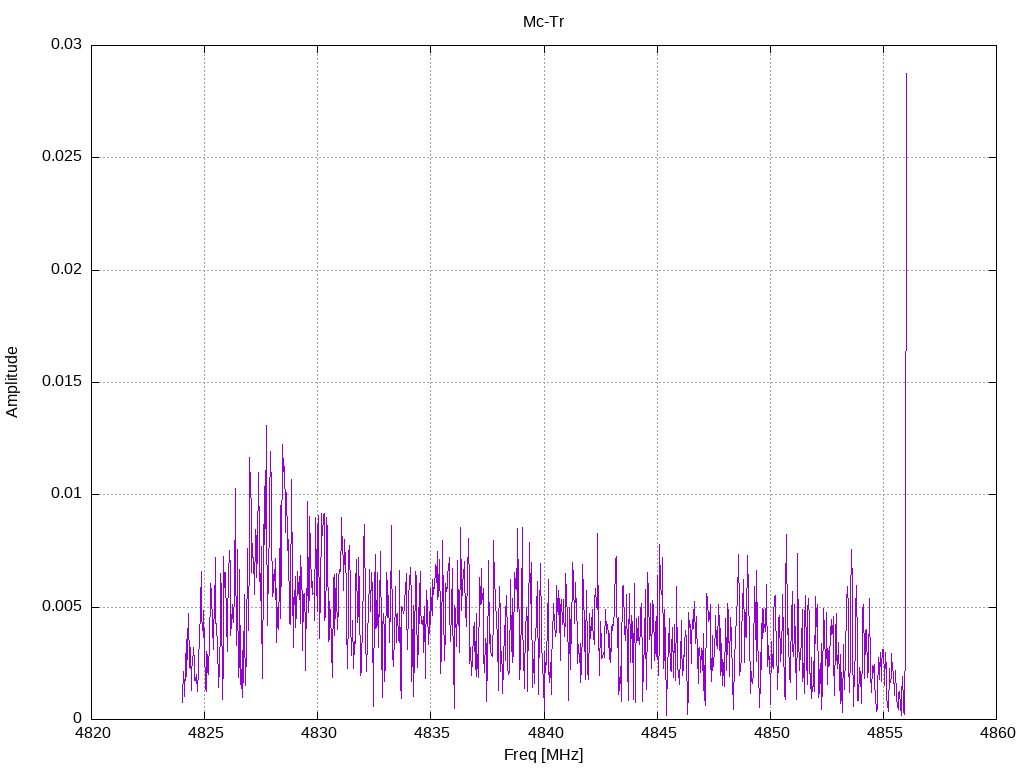This screenshot has width=1024, height=768.
Task: Click the 0.03 y-axis tick label
Action: 66,44
